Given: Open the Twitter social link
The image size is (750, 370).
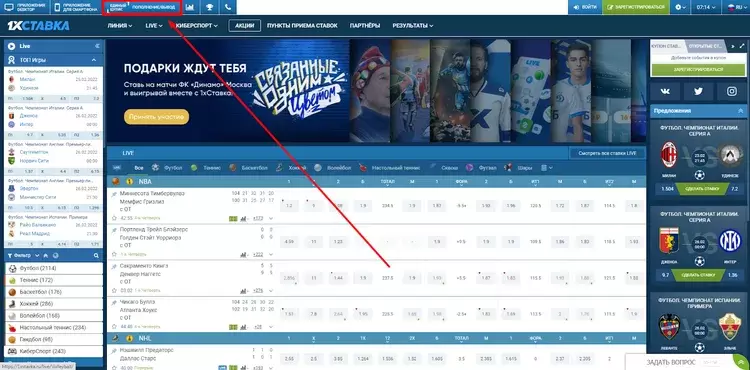Looking at the screenshot, I should (698, 91).
